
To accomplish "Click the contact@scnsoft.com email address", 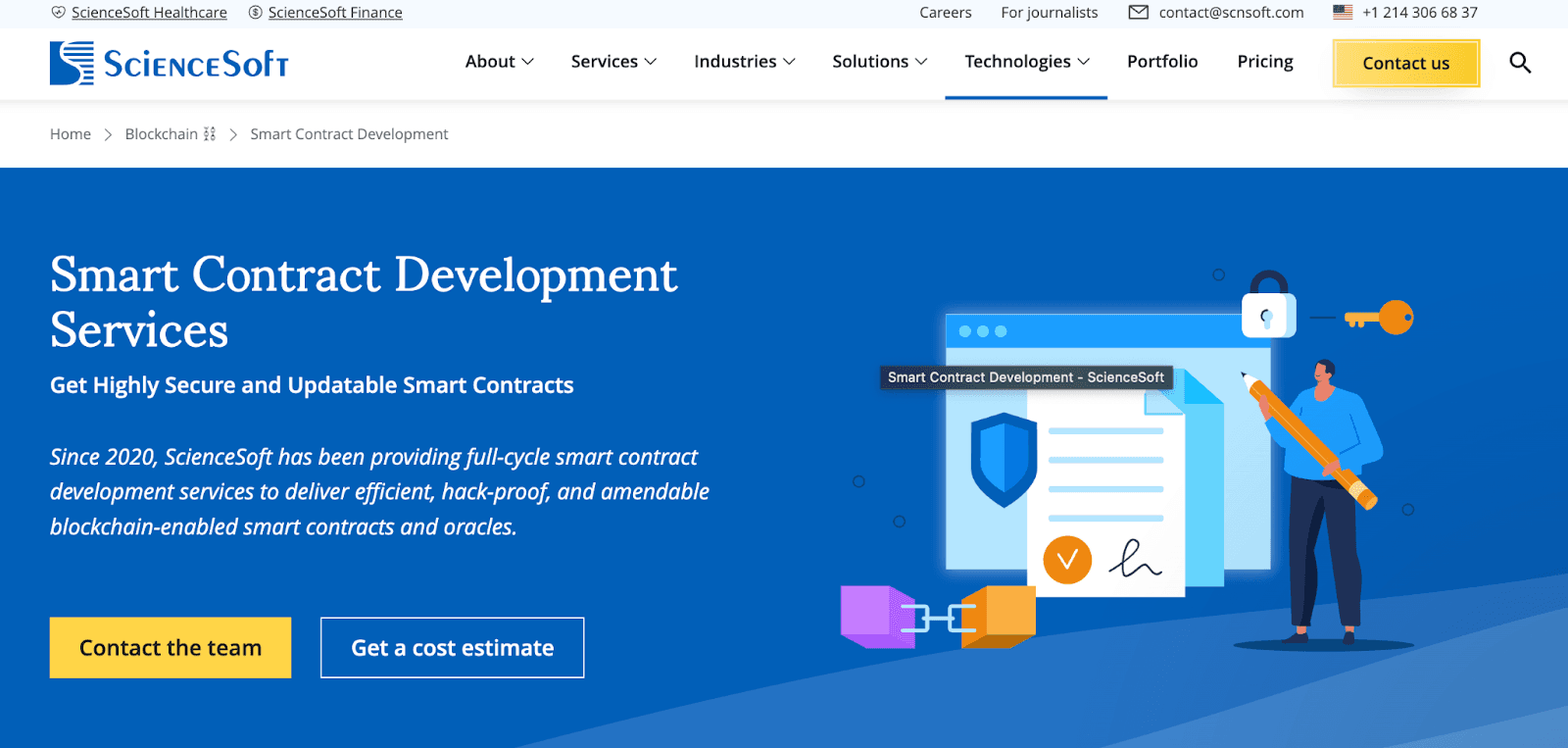I will pos(1231,13).
